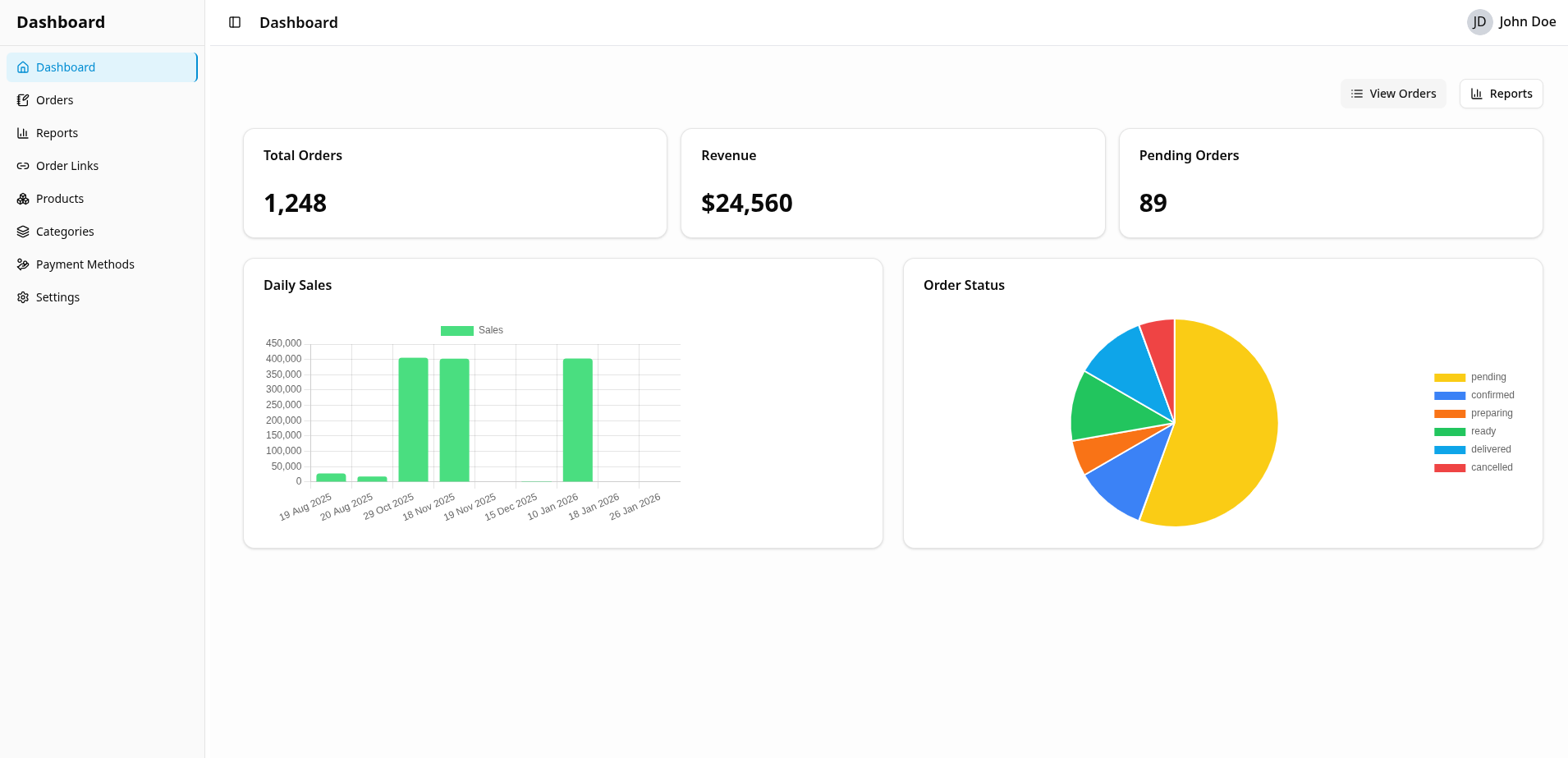Click the Payment Methods icon
This screenshot has height=758, width=1568.
pos(23,264)
